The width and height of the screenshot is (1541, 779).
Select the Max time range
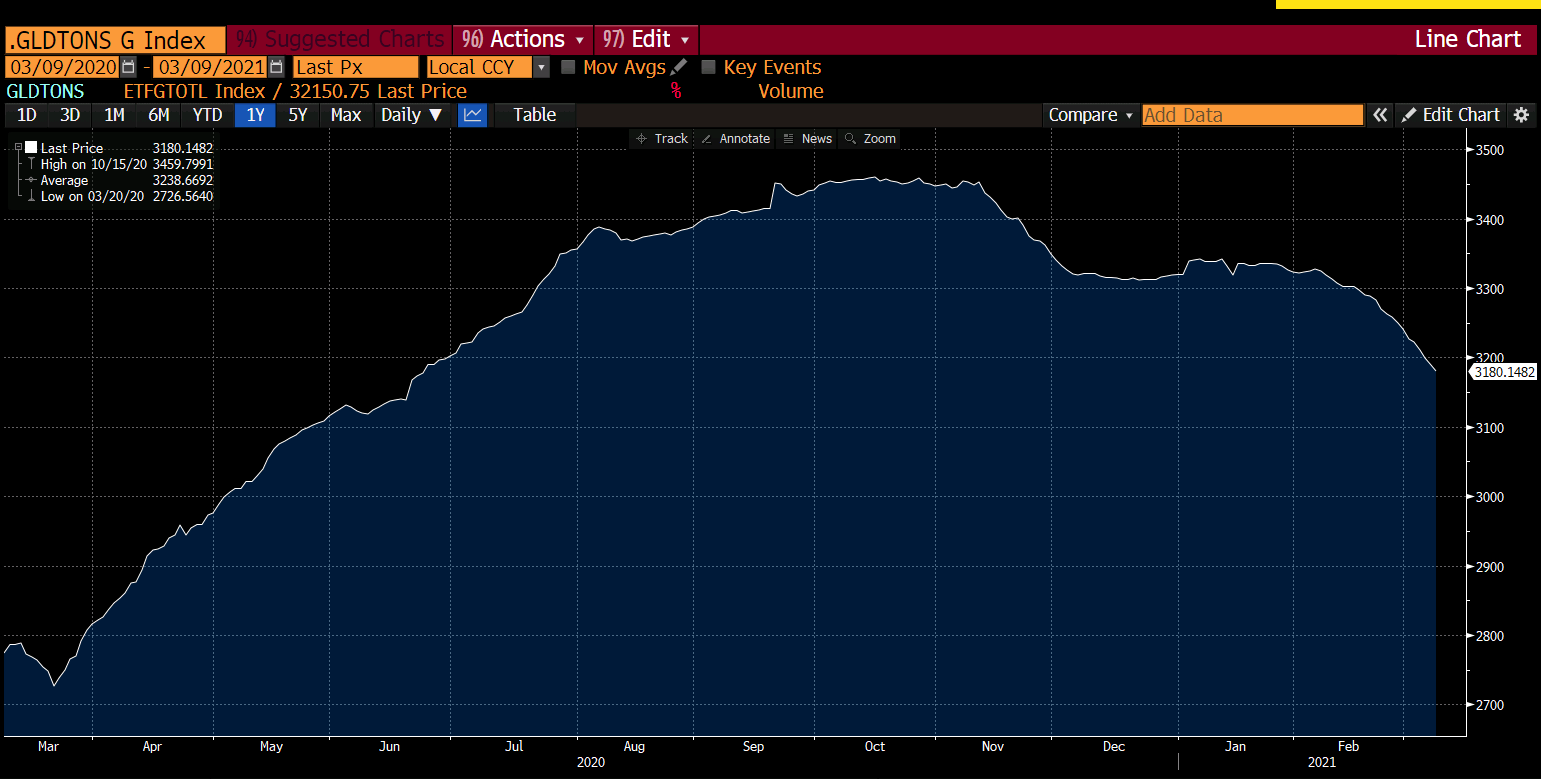(x=346, y=115)
